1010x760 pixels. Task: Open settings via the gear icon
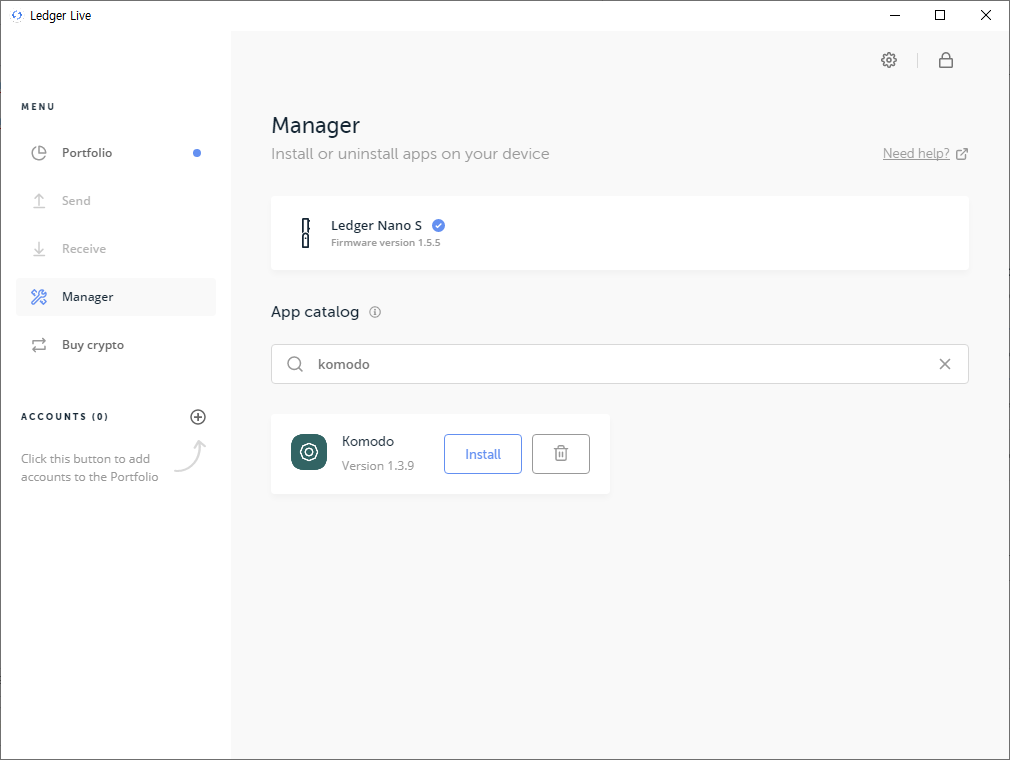[x=889, y=60]
